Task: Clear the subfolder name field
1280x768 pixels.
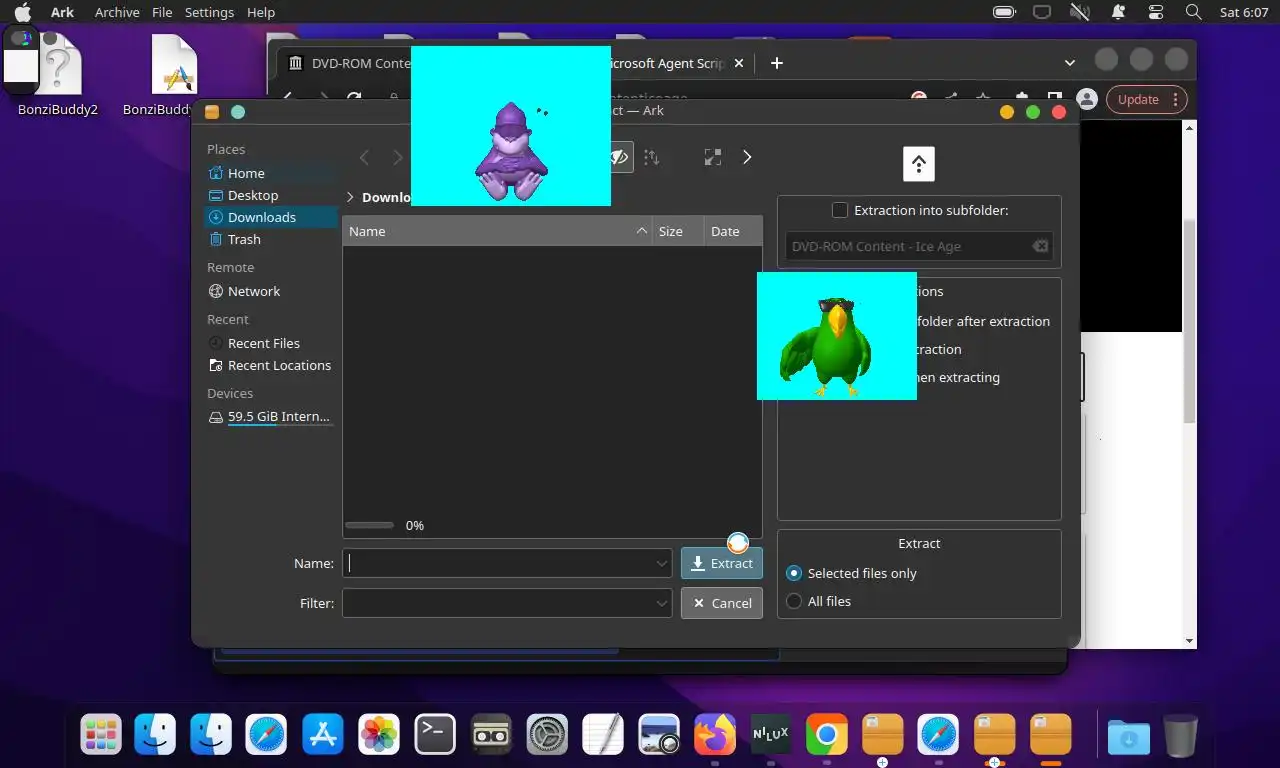Action: 1040,246
